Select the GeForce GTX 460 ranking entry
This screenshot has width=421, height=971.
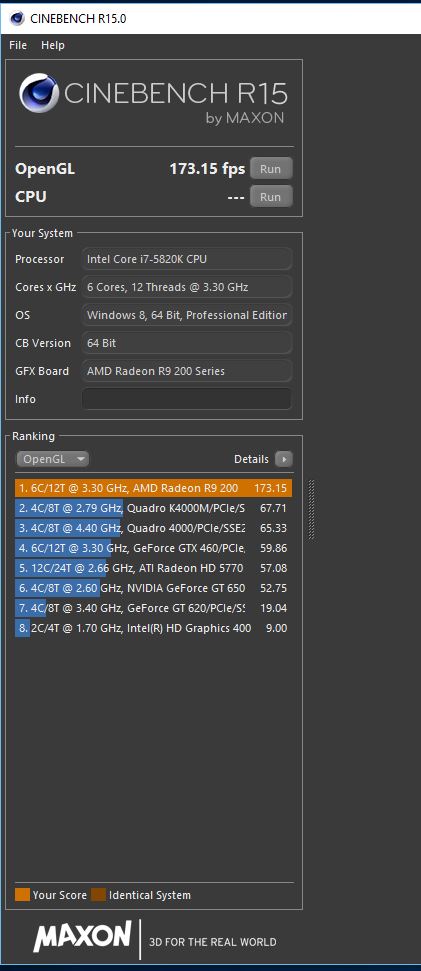(153, 548)
